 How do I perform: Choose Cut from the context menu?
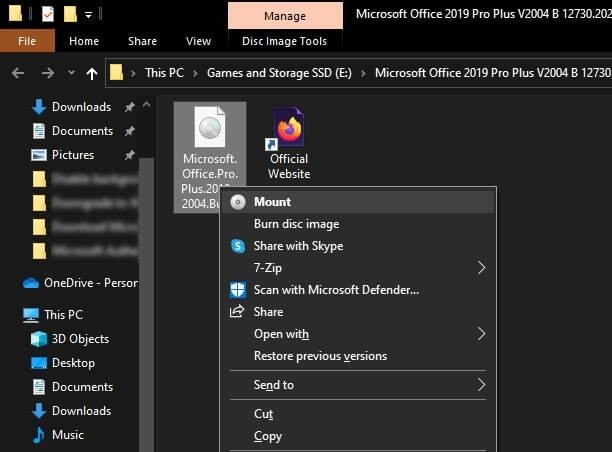tap(358, 414)
